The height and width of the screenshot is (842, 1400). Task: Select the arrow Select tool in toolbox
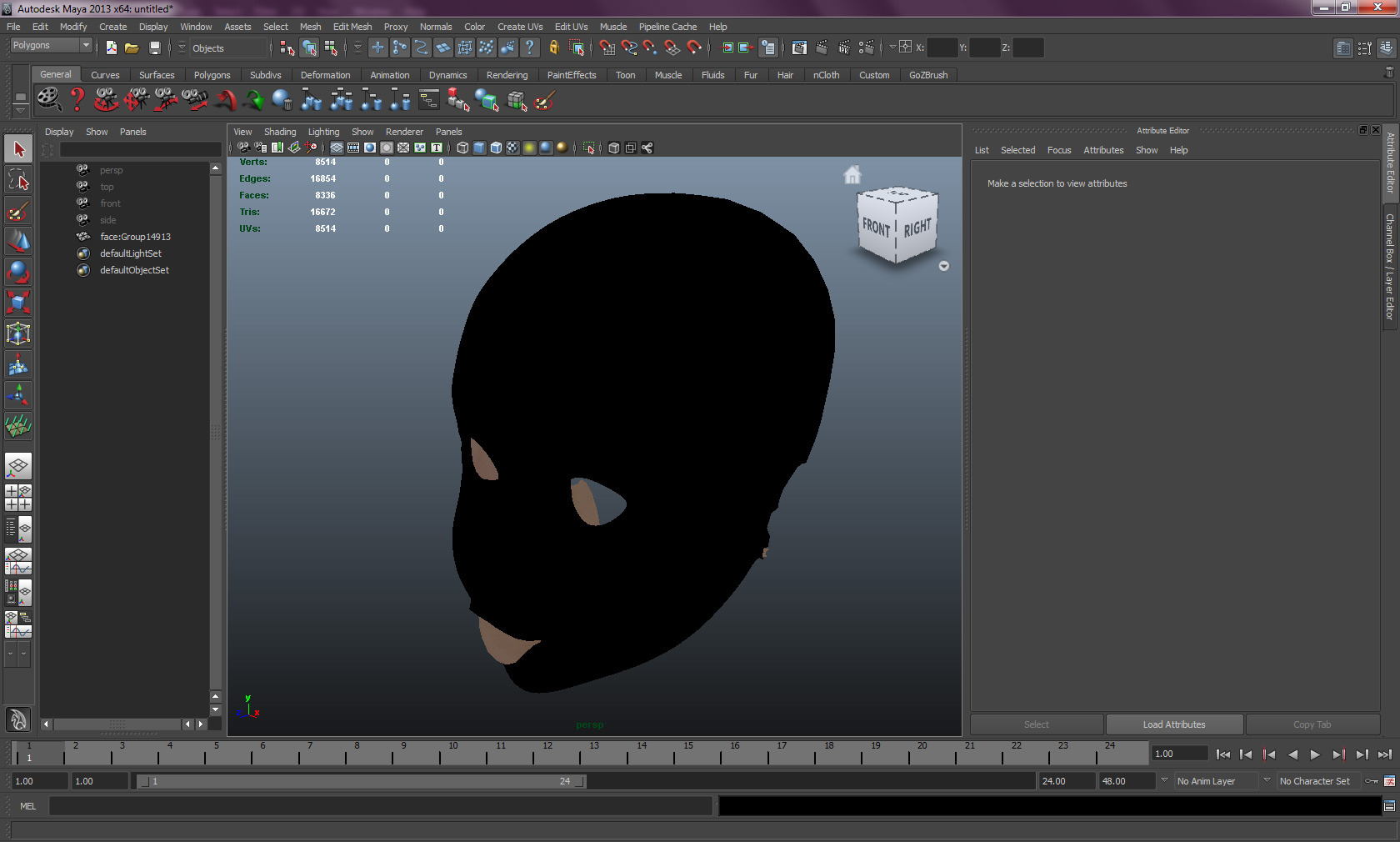tap(18, 149)
